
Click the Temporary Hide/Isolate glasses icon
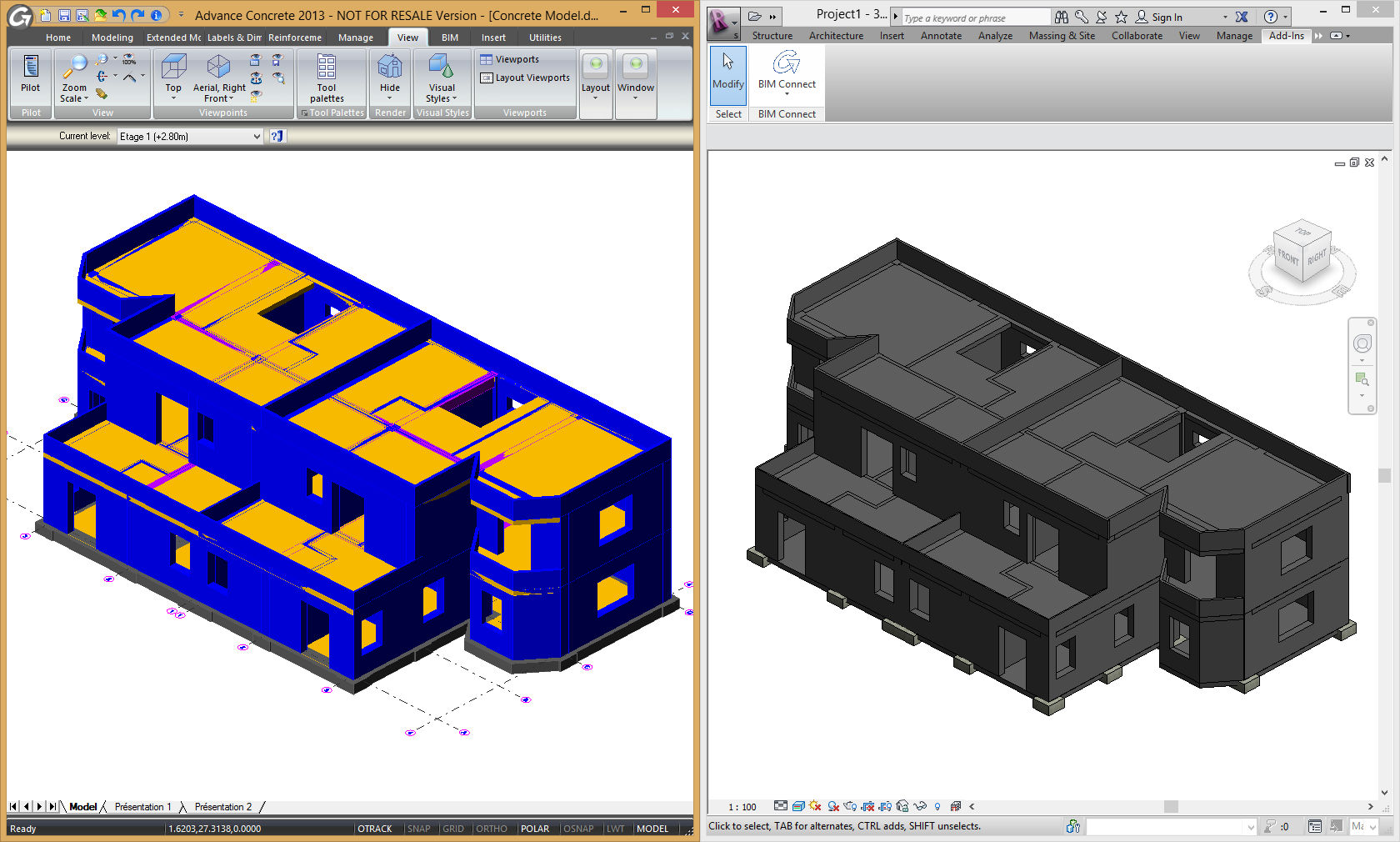coord(920,807)
